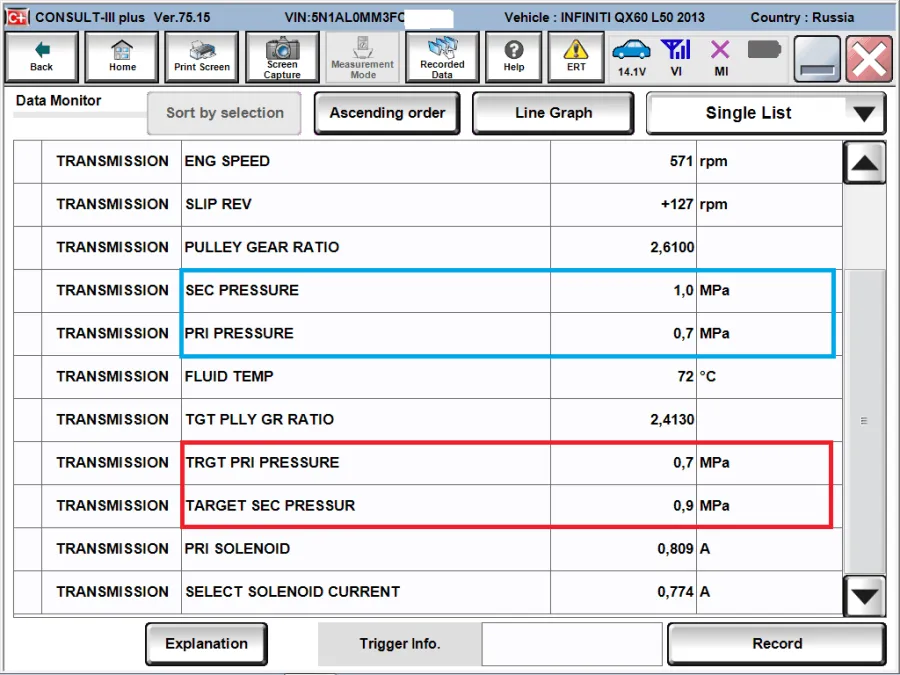Click the empty Trigger Info field
This screenshot has width=900, height=675.
coord(572,643)
